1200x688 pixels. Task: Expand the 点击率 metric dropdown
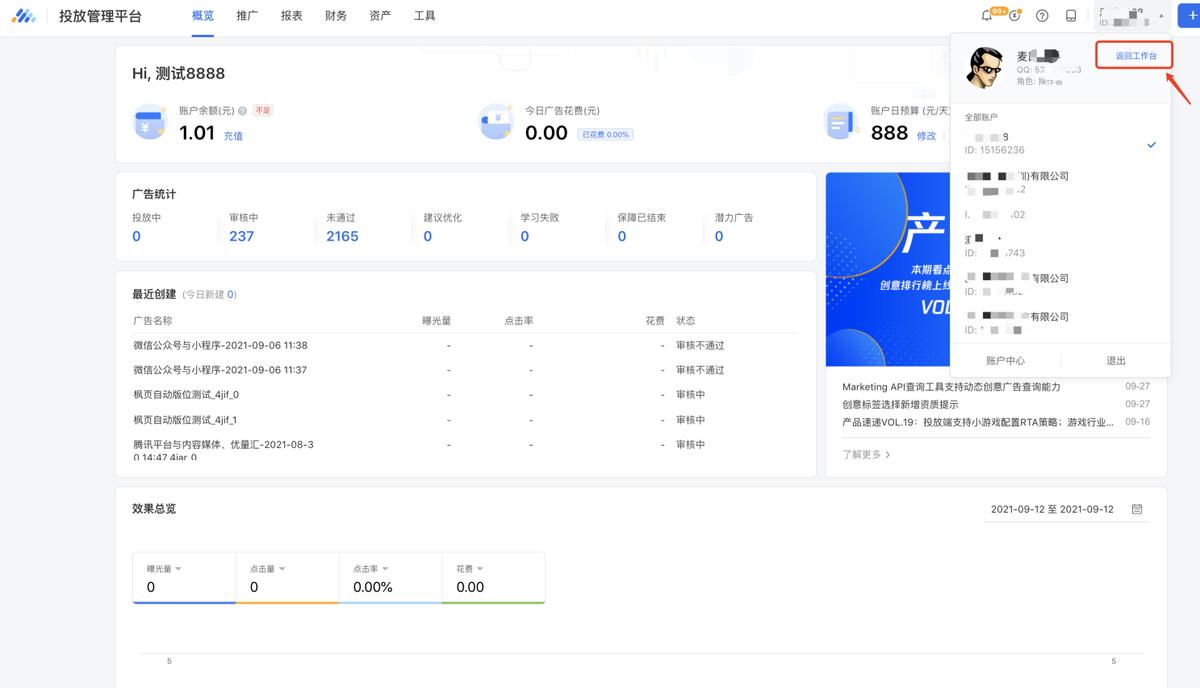pos(384,569)
